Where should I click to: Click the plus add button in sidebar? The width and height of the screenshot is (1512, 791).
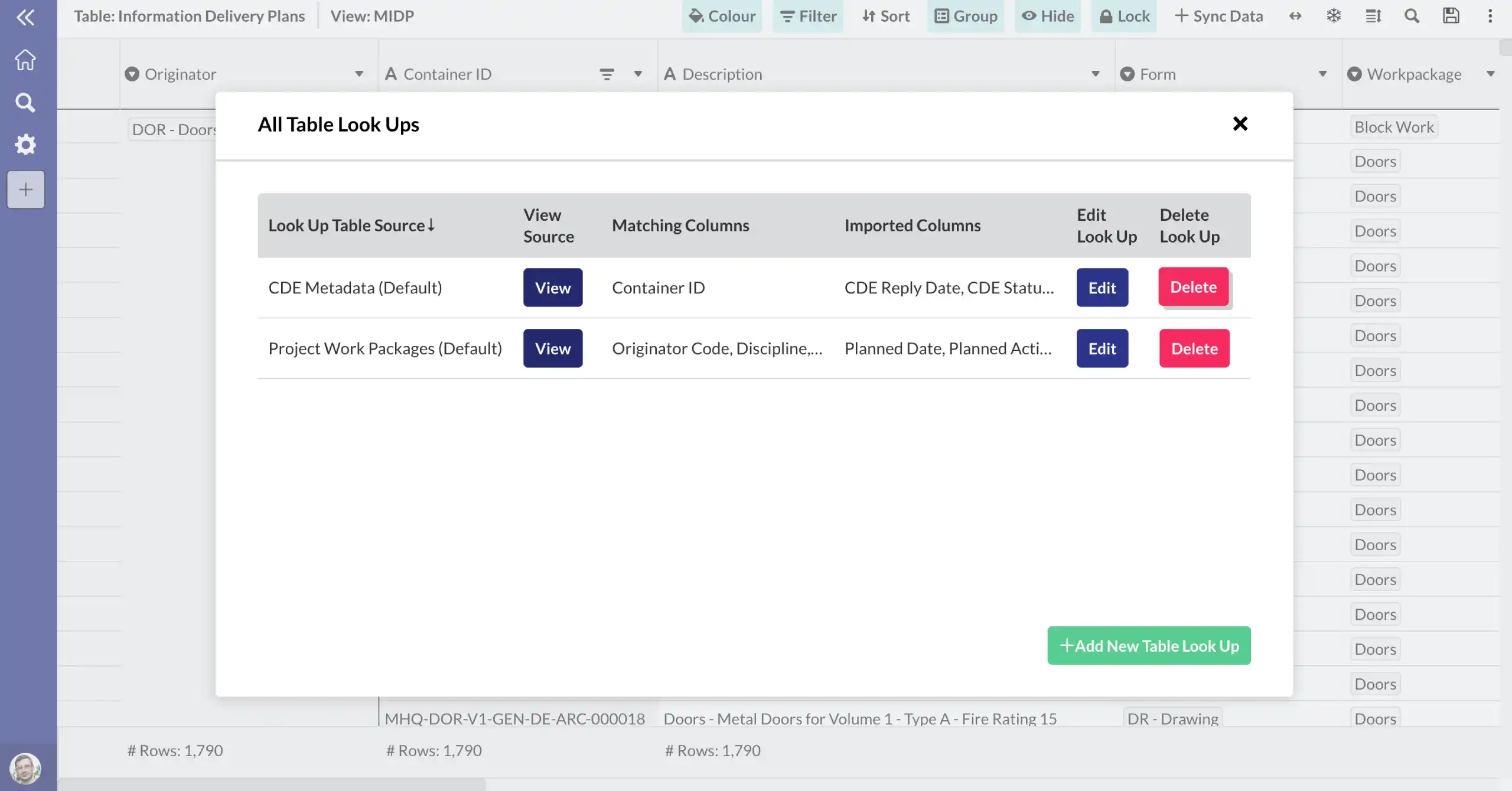pos(25,189)
